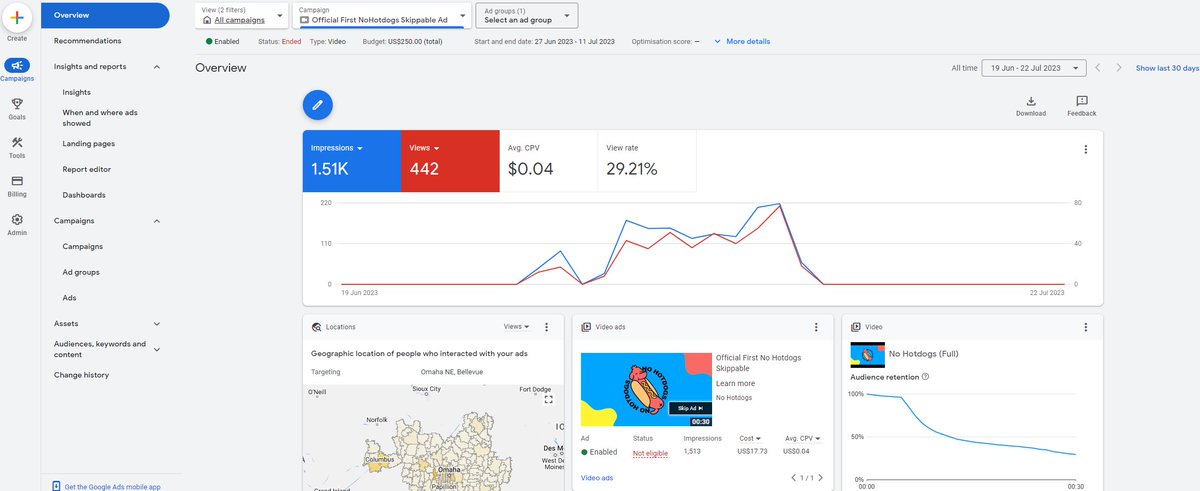Screen dimensions: 1200x491
Task: Open the Campaign selector dropdown
Action: [x=382, y=15]
